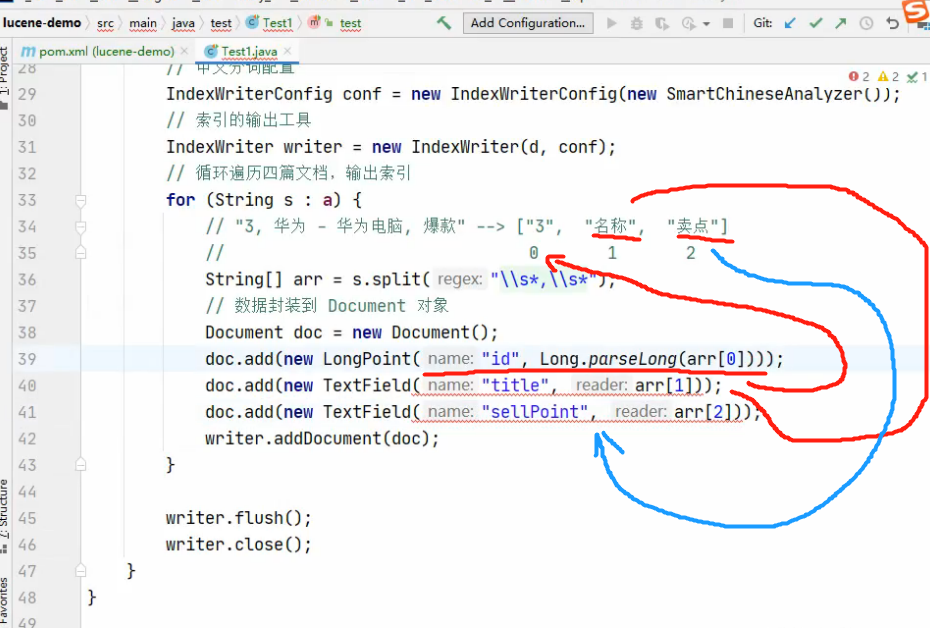This screenshot has width=930, height=628.
Task: Open the Structure tool window
Action: click(x=5, y=515)
